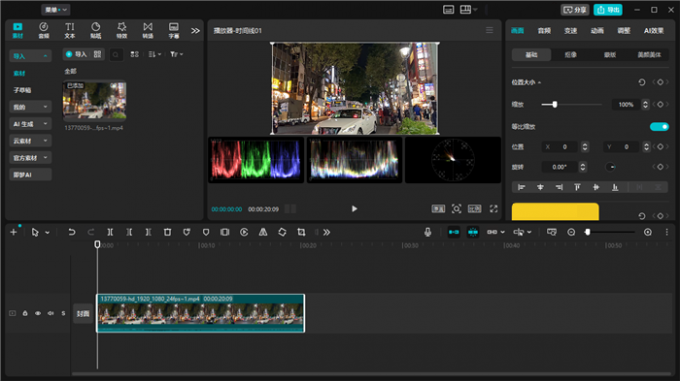Expand the 云素材 sidebar section
Screen dimensions: 680x381
tap(30, 140)
